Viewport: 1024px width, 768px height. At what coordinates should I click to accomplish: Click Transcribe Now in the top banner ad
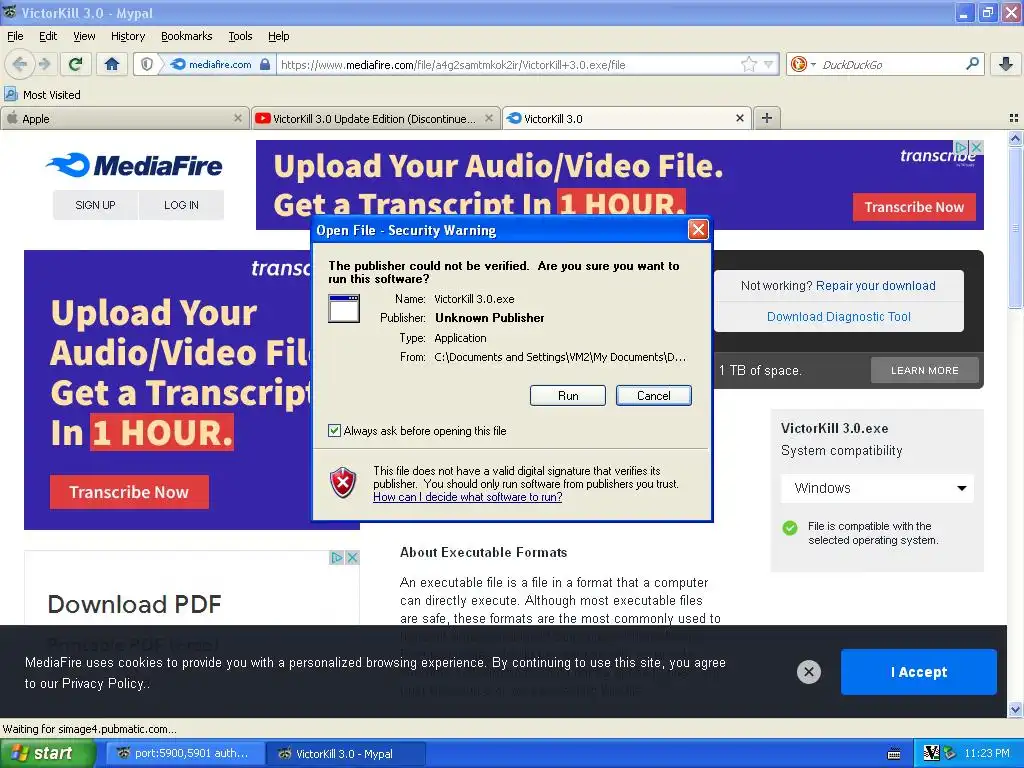tap(914, 207)
